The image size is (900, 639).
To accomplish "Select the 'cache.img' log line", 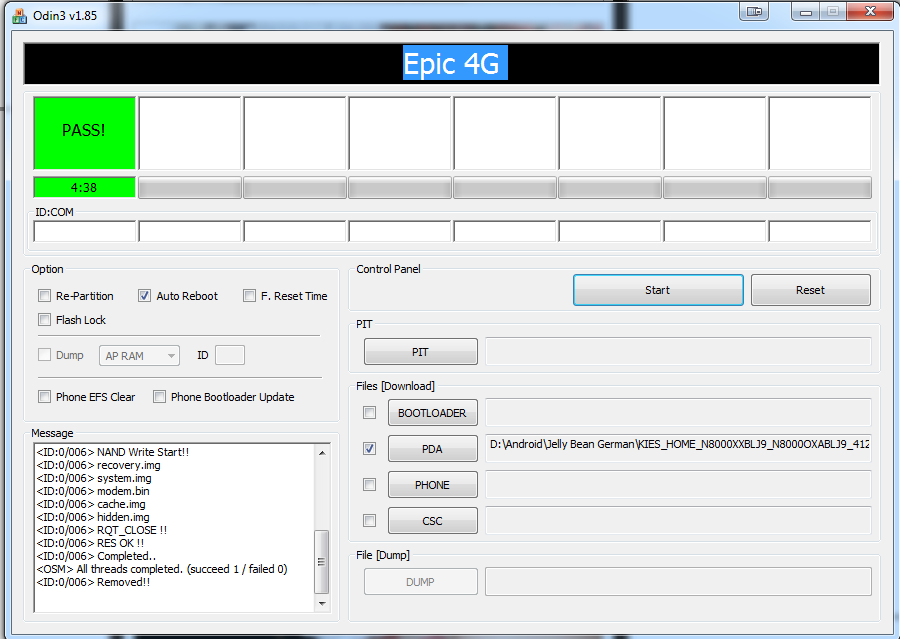I will point(91,504).
